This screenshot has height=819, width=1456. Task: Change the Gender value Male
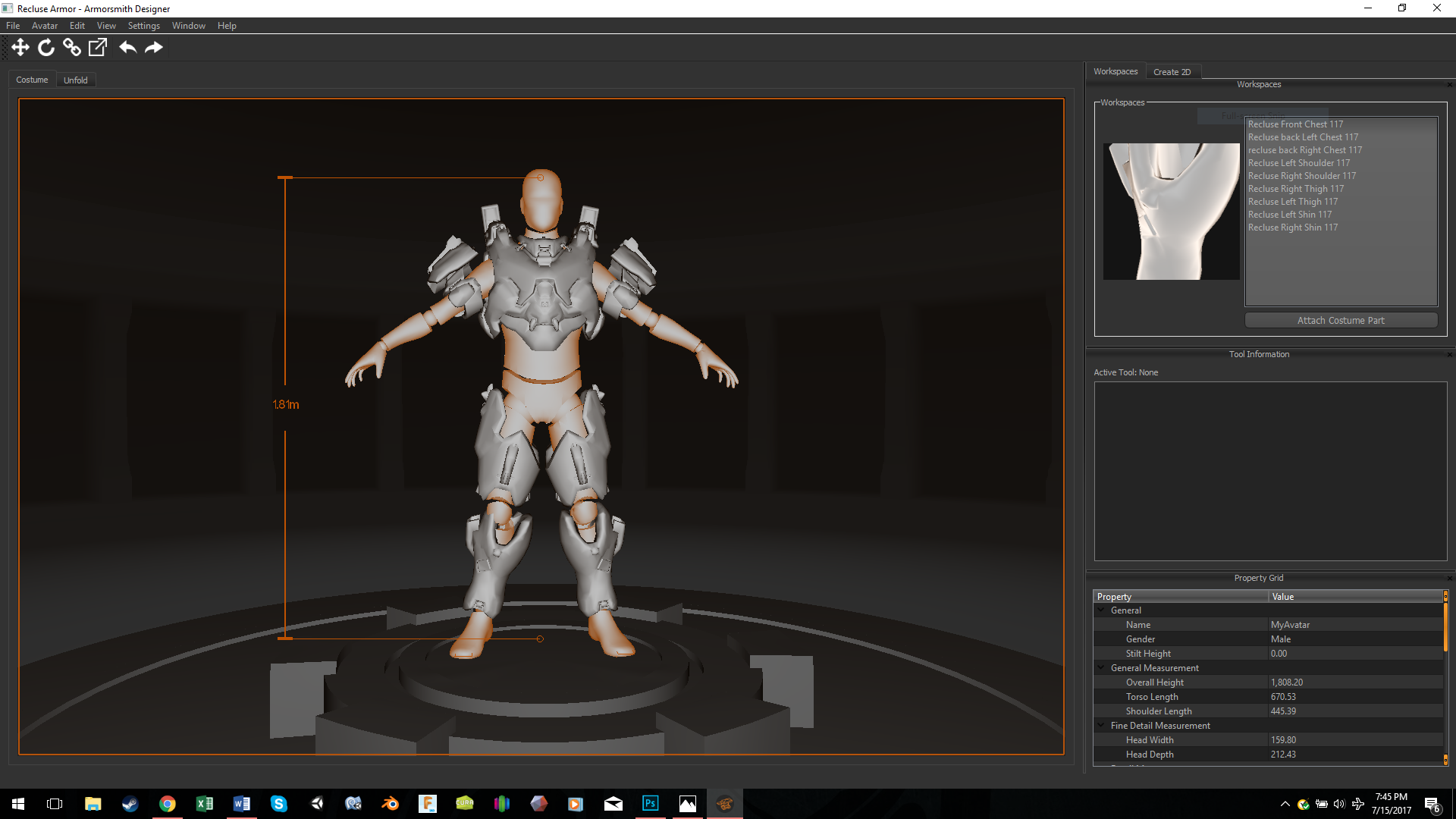(1355, 639)
